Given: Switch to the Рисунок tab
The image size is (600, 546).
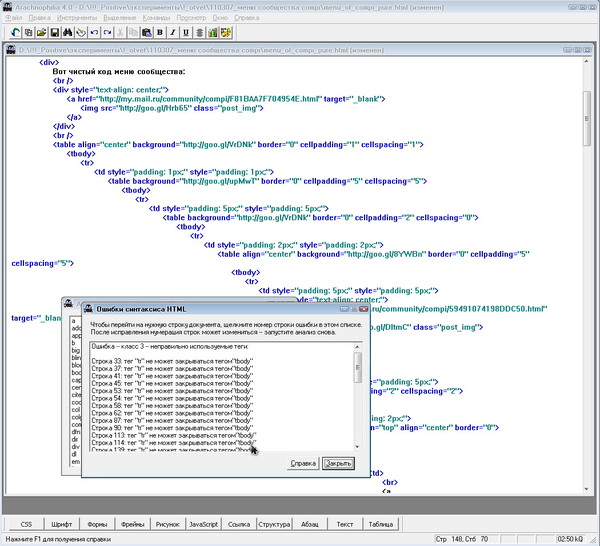Looking at the screenshot, I should (168, 524).
